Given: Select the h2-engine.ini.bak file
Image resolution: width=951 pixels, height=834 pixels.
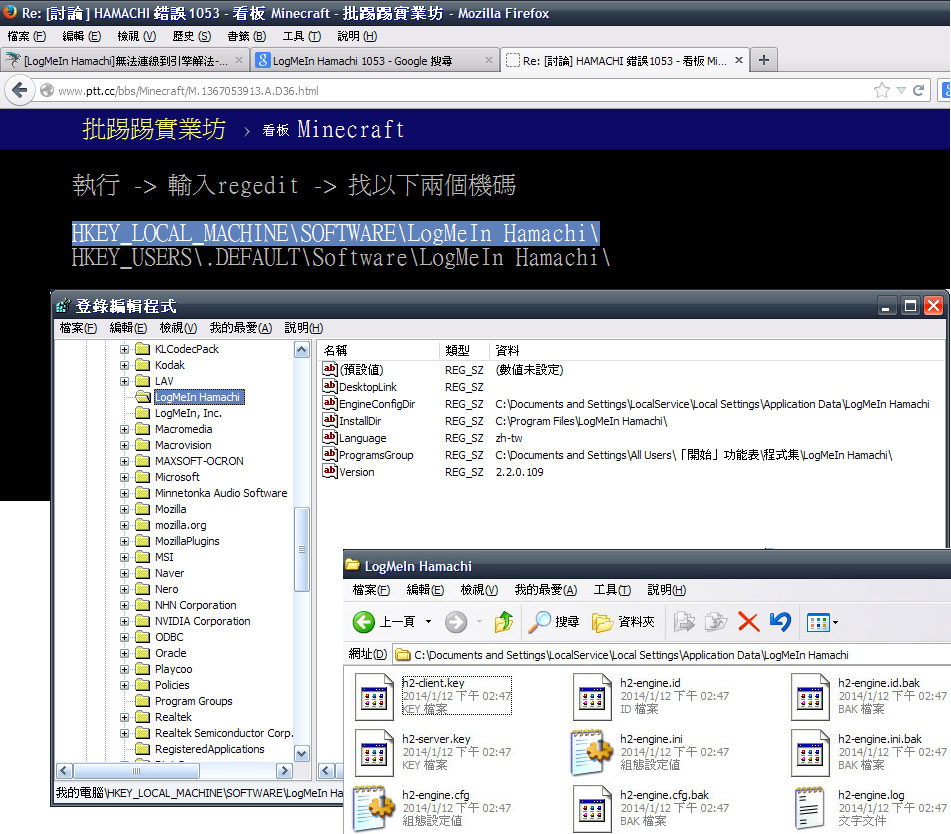Looking at the screenshot, I should click(869, 752).
